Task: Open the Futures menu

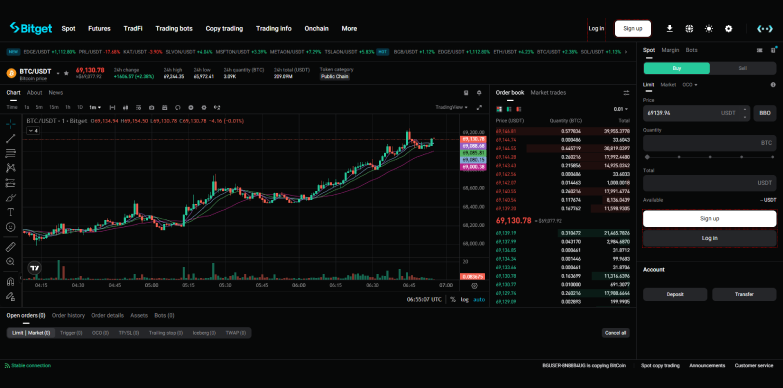Action: (99, 28)
